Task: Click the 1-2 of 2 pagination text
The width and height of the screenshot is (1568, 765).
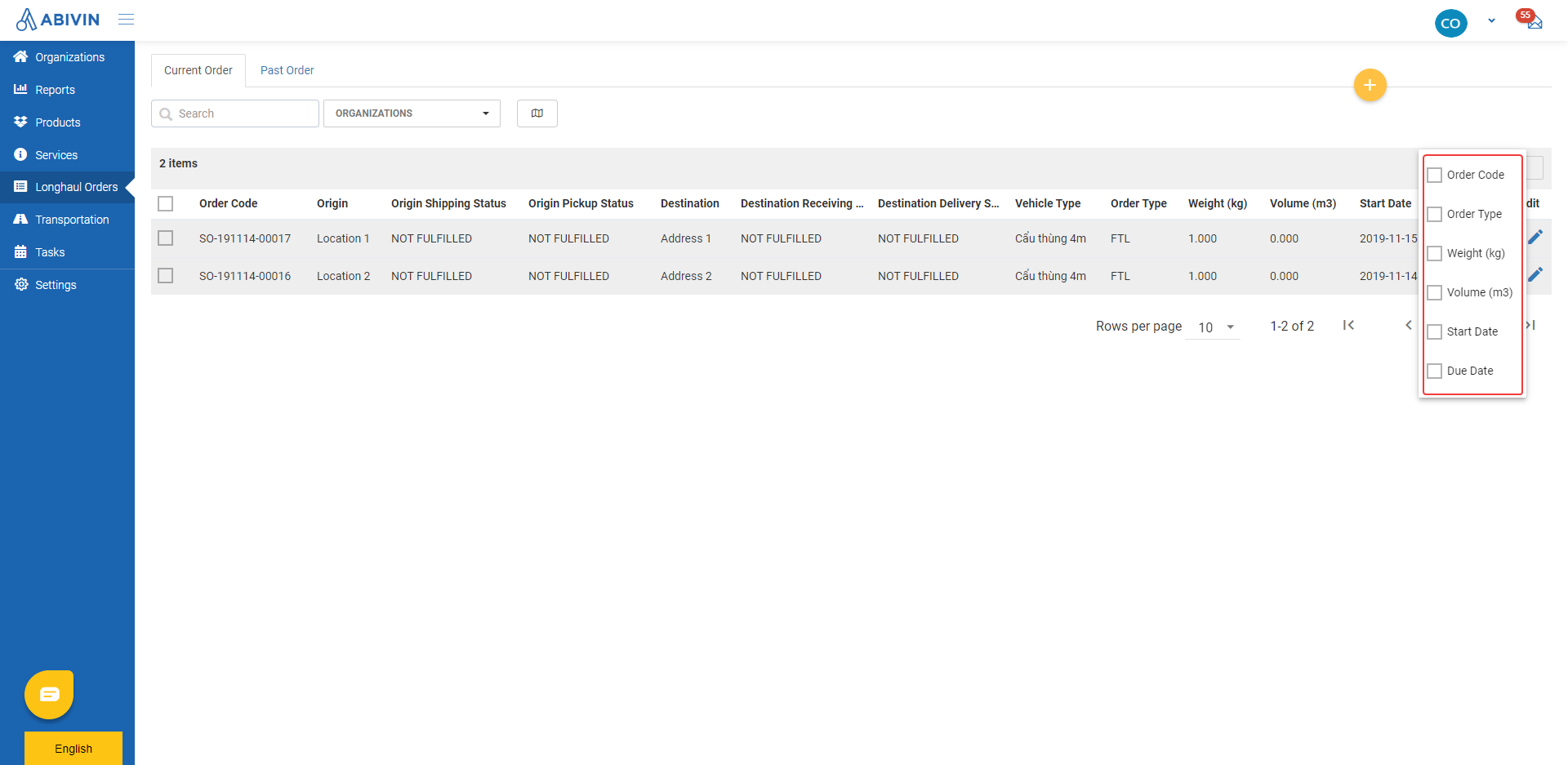Action: tap(1292, 326)
